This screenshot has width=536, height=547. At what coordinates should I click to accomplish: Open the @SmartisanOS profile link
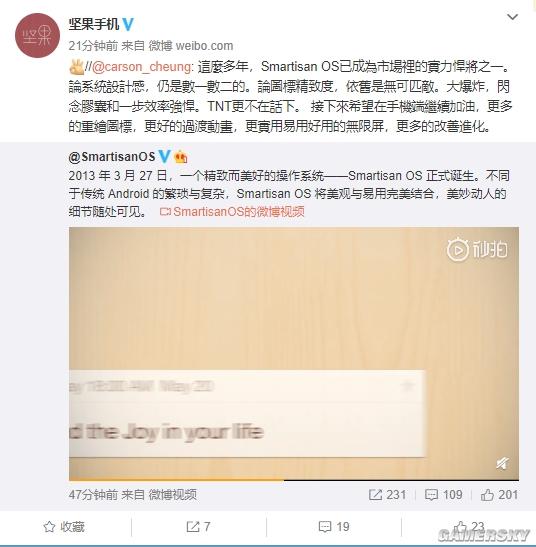click(x=112, y=157)
